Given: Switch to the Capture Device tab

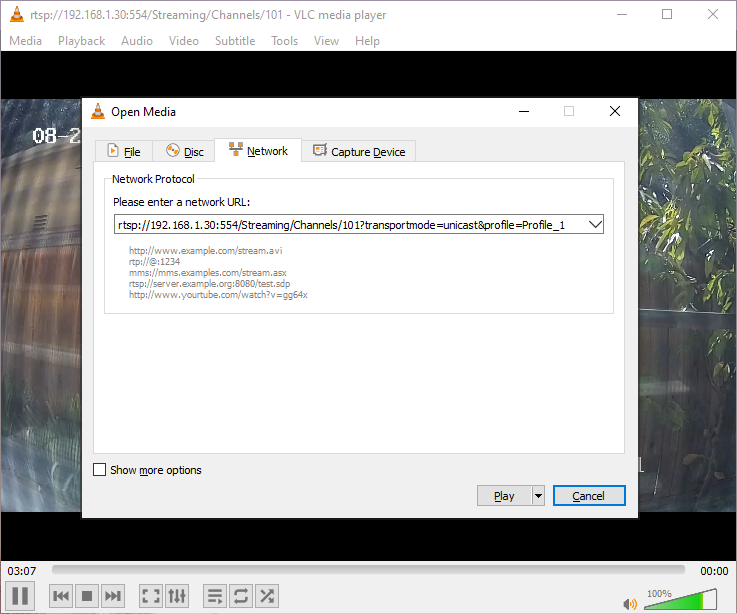Looking at the screenshot, I should (x=359, y=151).
